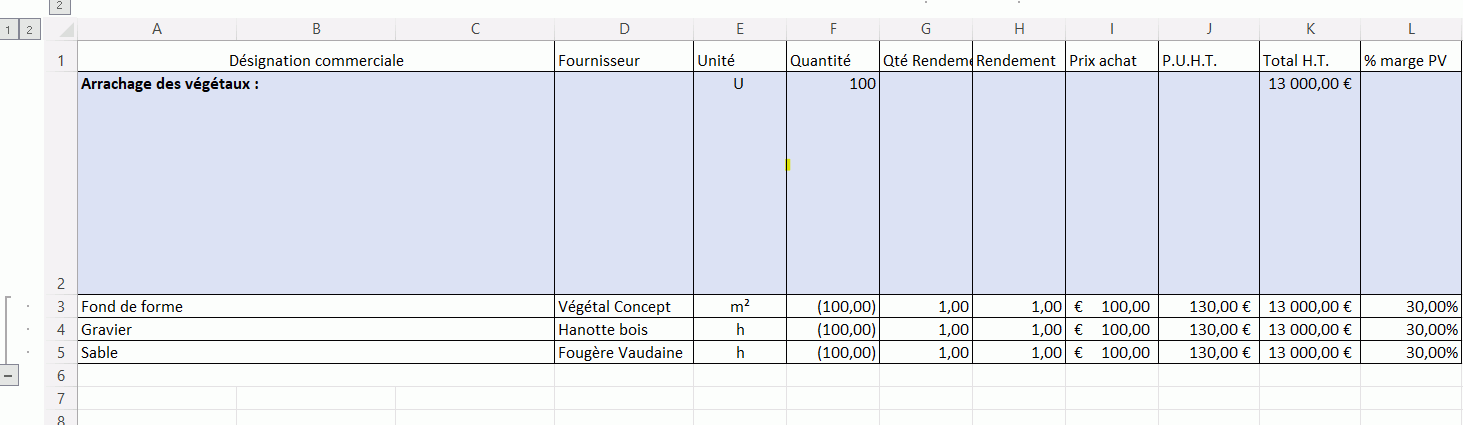Screen dimensions: 1463x425
Task: Select column K header
Action: coord(1310,30)
